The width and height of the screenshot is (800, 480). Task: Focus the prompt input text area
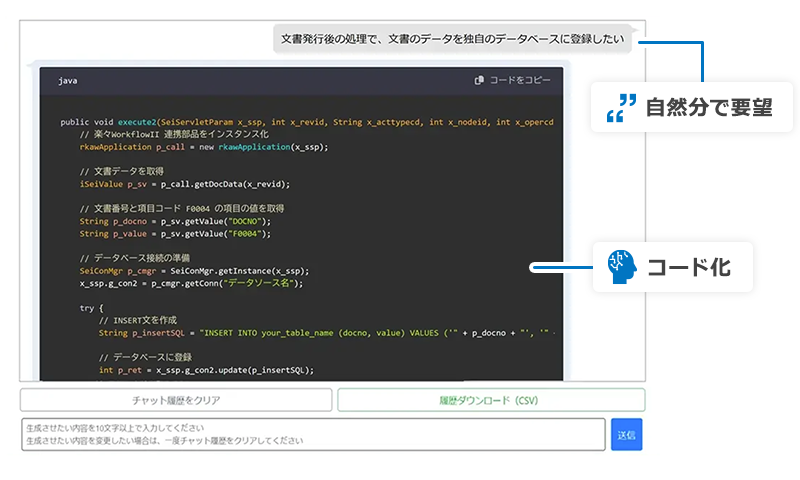pyautogui.click(x=313, y=435)
